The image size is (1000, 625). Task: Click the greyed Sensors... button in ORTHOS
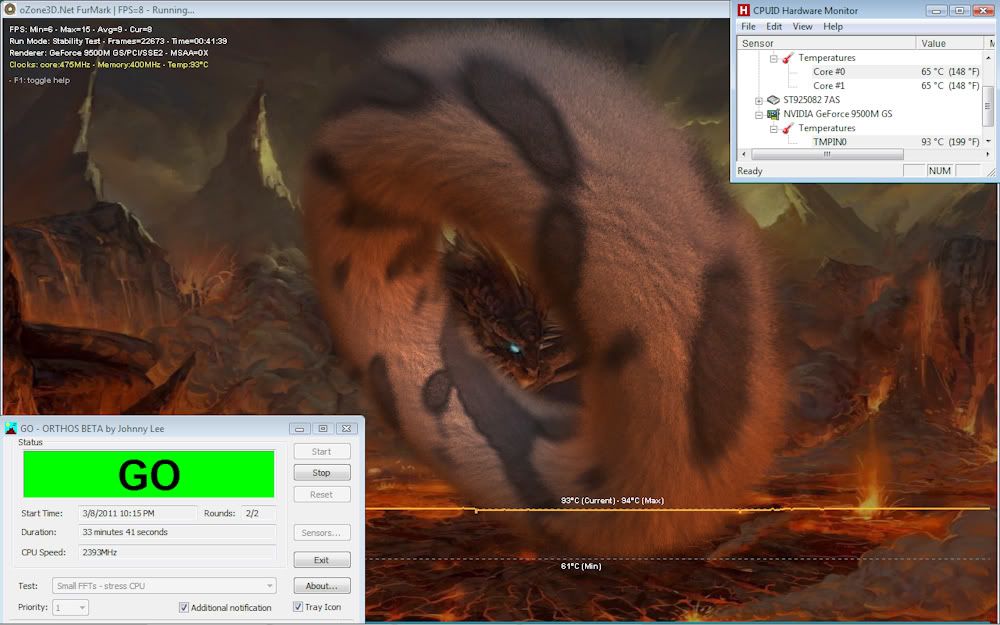pyautogui.click(x=321, y=533)
